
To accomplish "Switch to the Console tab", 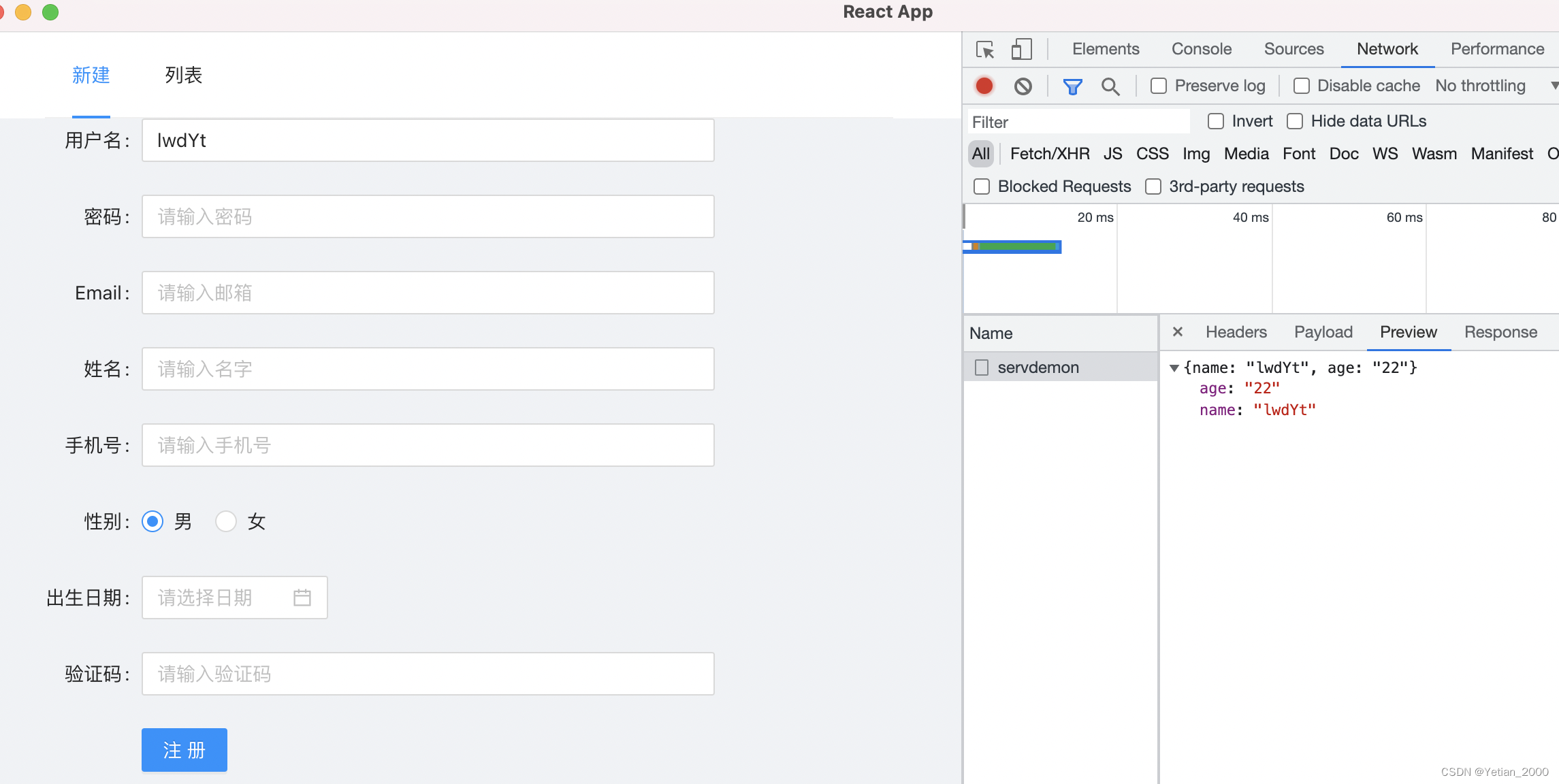I will (x=1202, y=49).
